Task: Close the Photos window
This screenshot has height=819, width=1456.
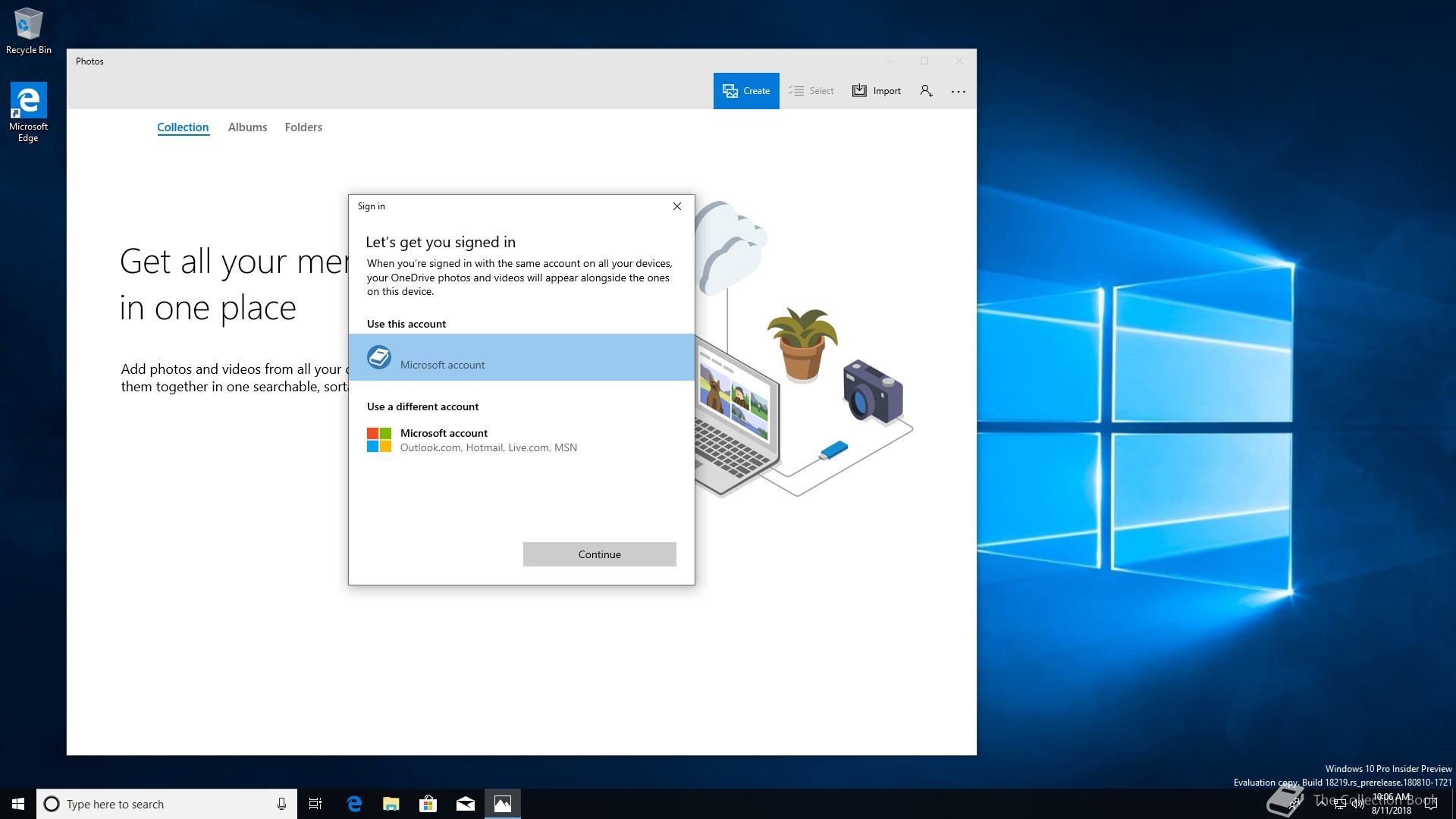Action: 959,61
